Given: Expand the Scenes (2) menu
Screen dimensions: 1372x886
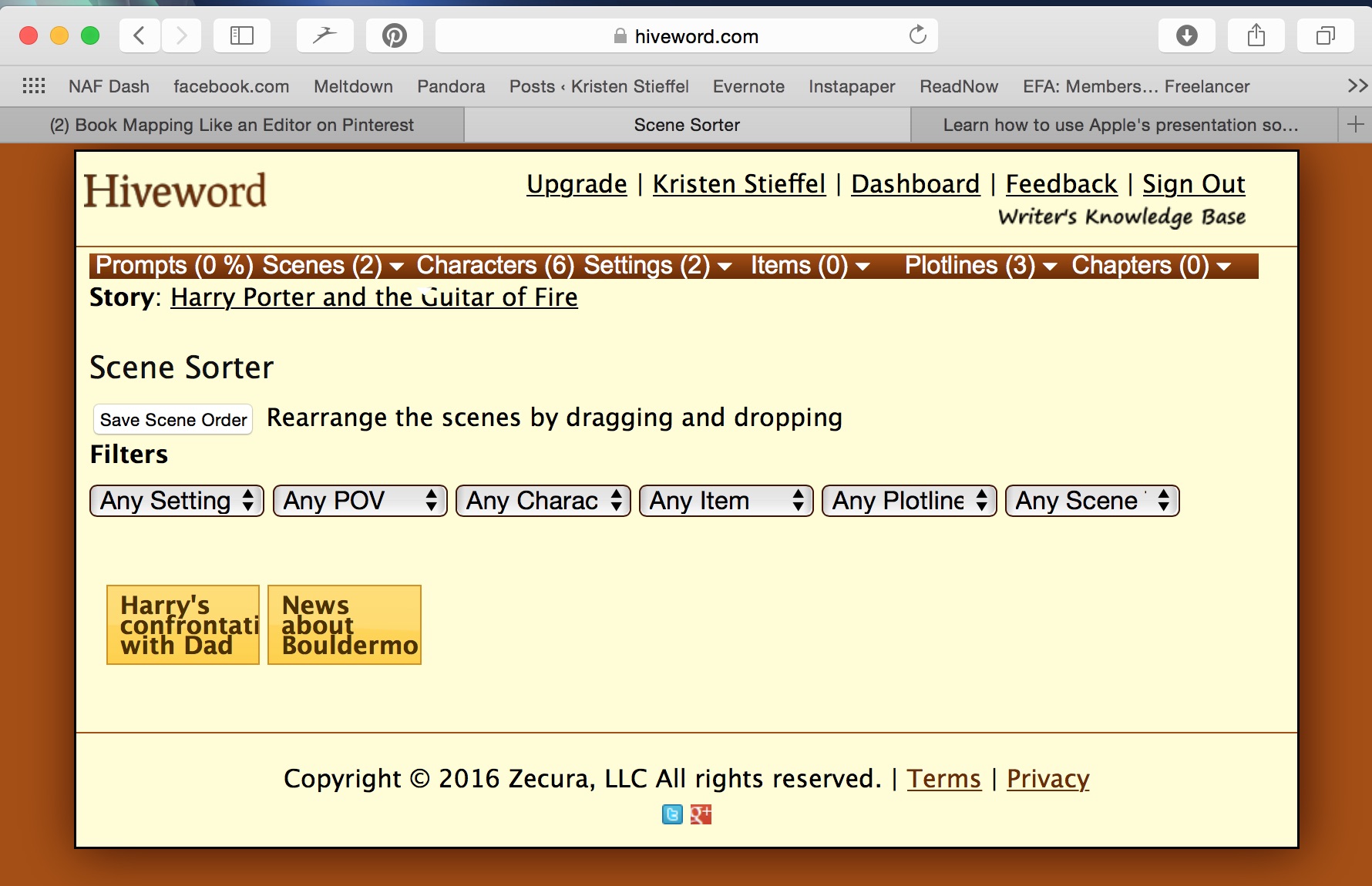Looking at the screenshot, I should click(x=332, y=266).
